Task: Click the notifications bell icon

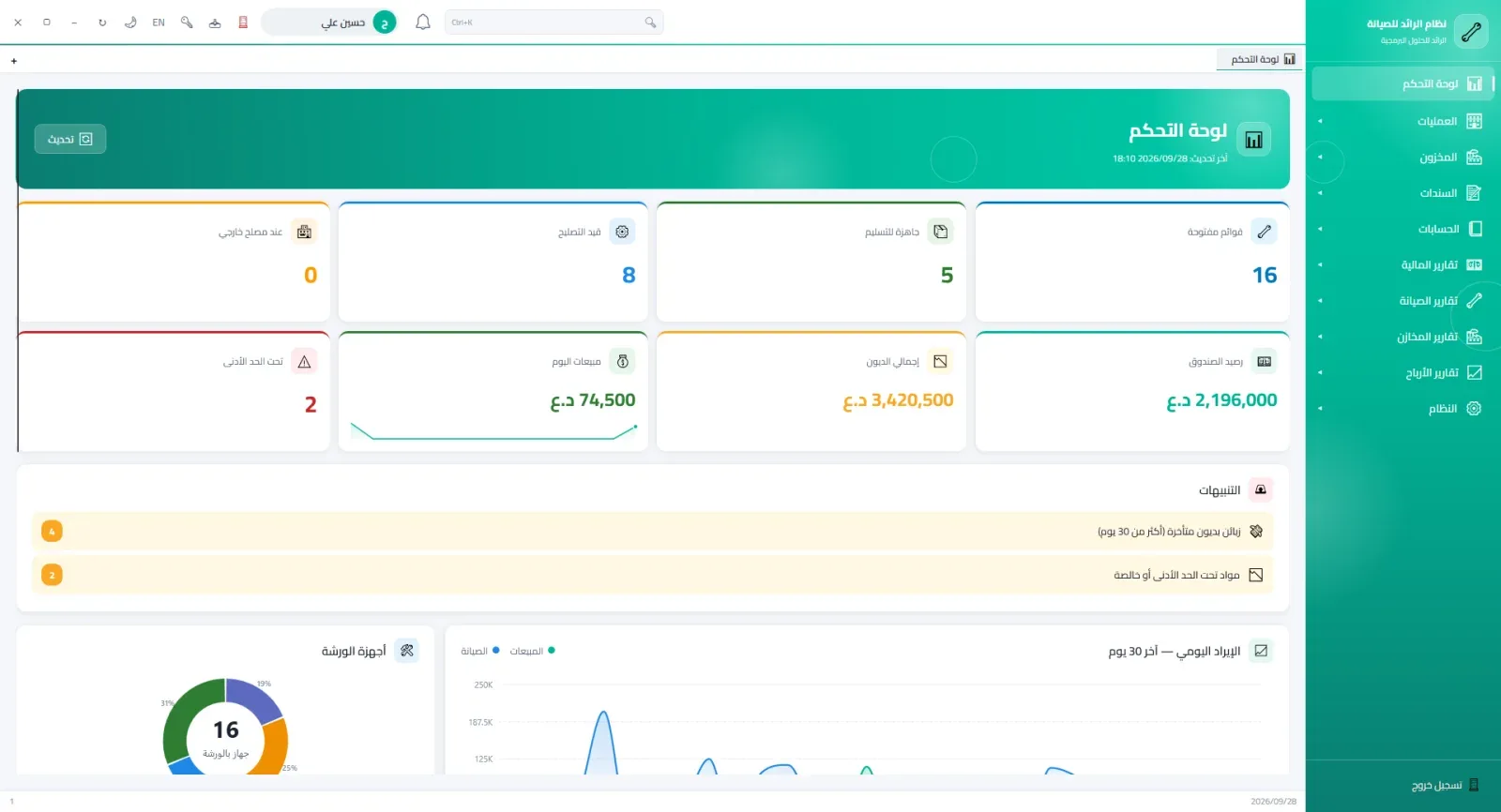Action: pyautogui.click(x=423, y=22)
